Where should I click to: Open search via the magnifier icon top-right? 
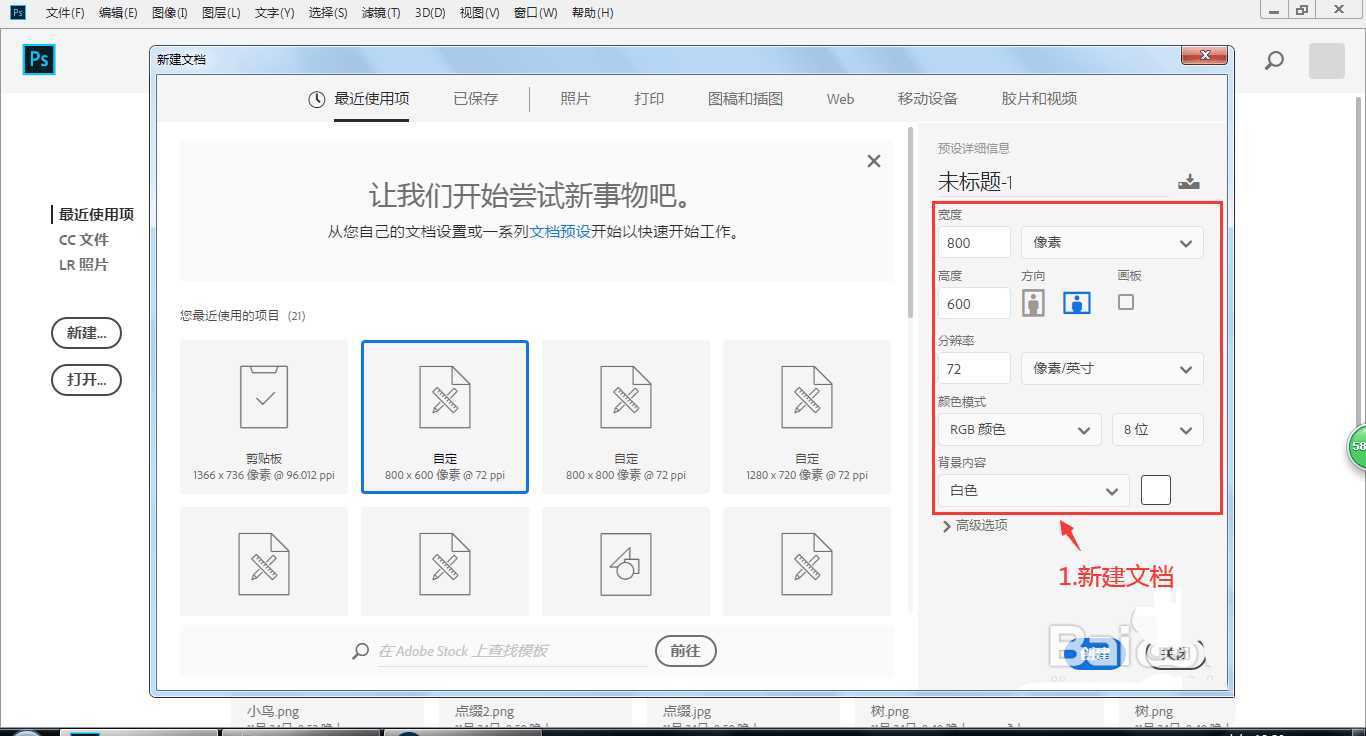[1274, 60]
